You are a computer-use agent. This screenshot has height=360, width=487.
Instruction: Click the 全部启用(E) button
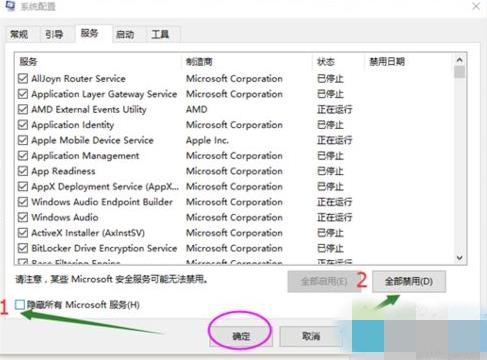(x=324, y=282)
